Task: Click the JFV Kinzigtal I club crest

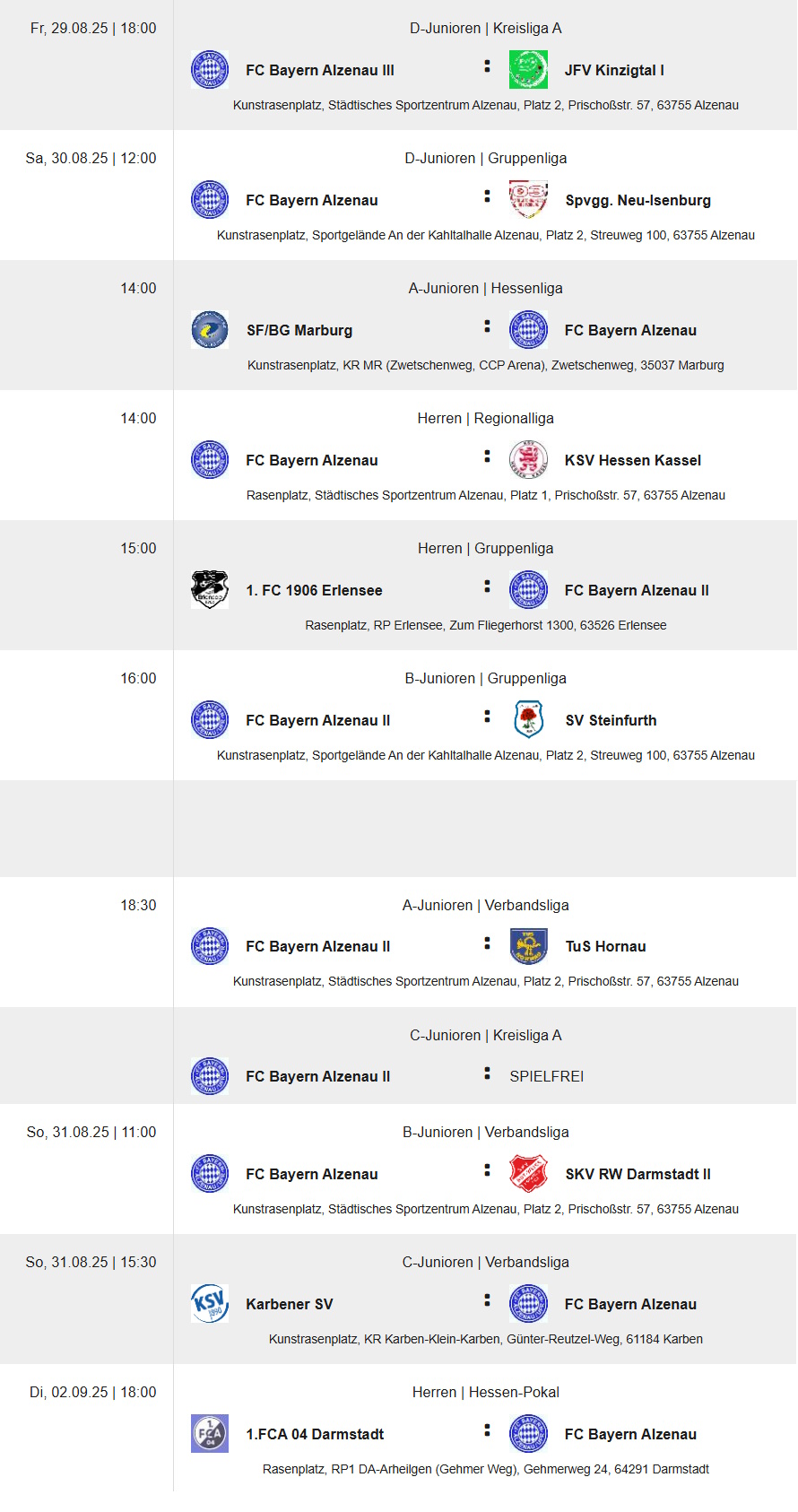Action: (x=528, y=70)
